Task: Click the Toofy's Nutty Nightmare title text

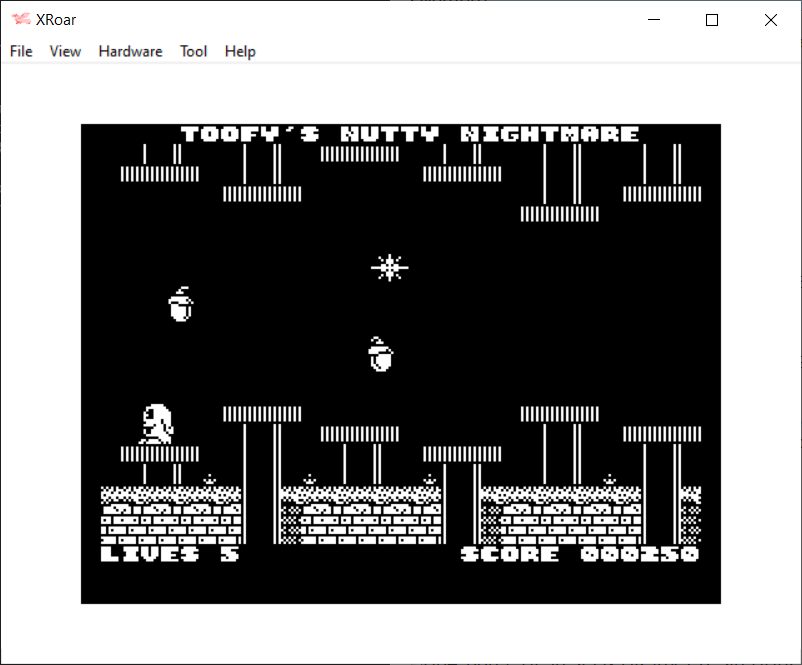Action: [x=410, y=134]
